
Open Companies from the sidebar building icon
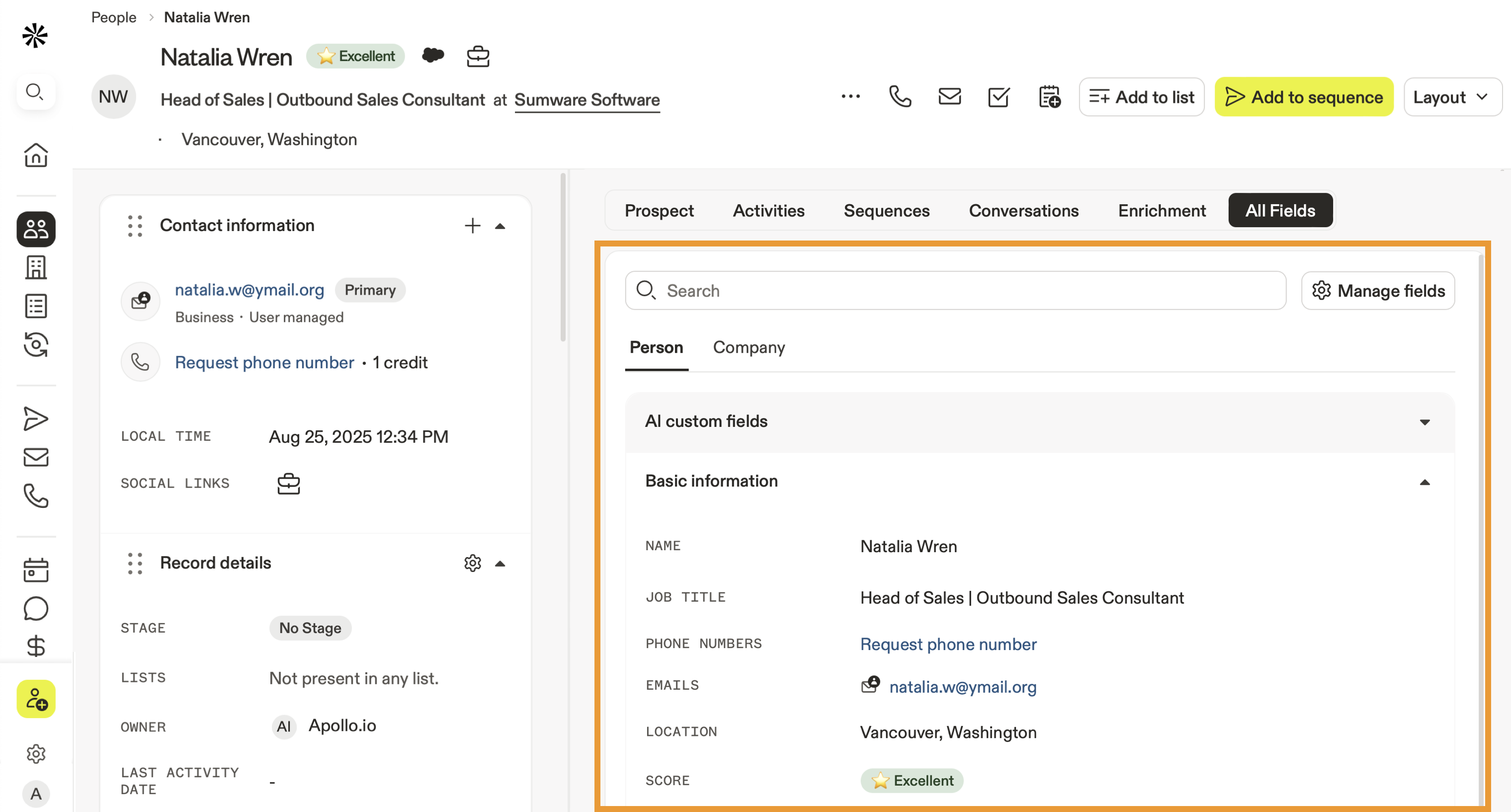36,267
